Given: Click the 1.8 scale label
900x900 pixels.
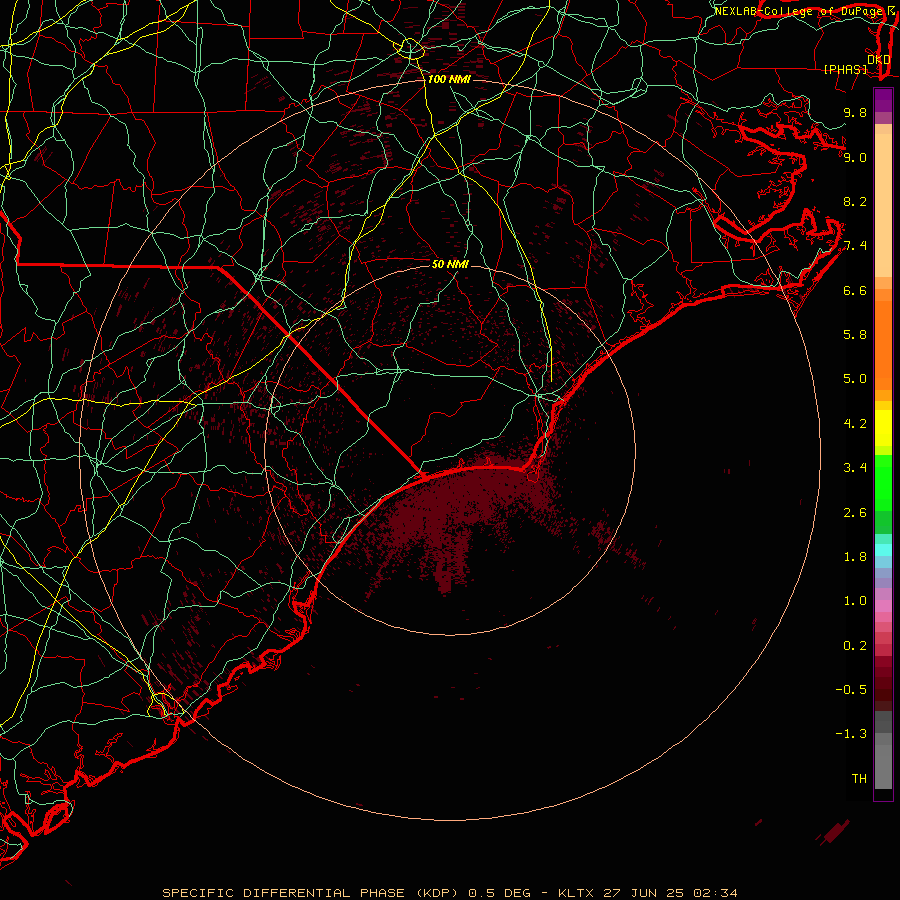Looking at the screenshot, I should coord(855,557).
